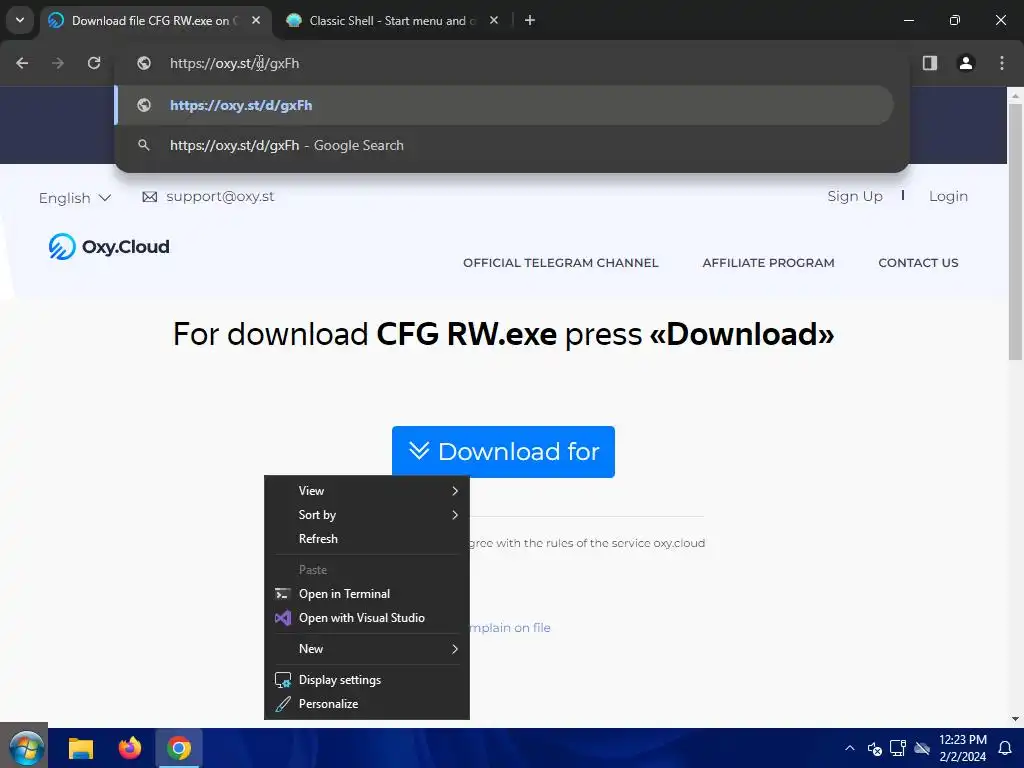Reload the current page

94,63
